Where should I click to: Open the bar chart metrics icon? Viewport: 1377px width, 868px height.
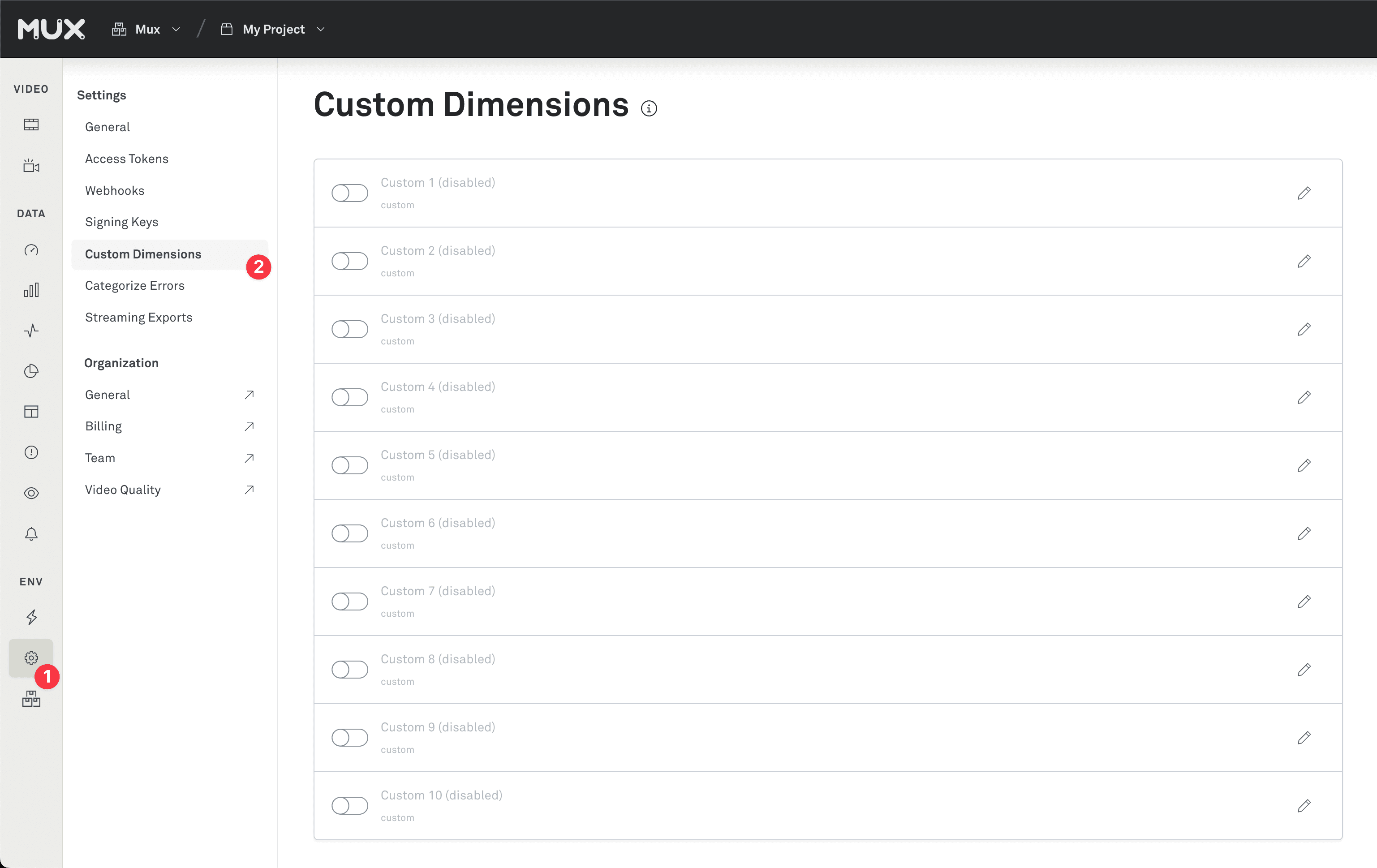(31, 291)
